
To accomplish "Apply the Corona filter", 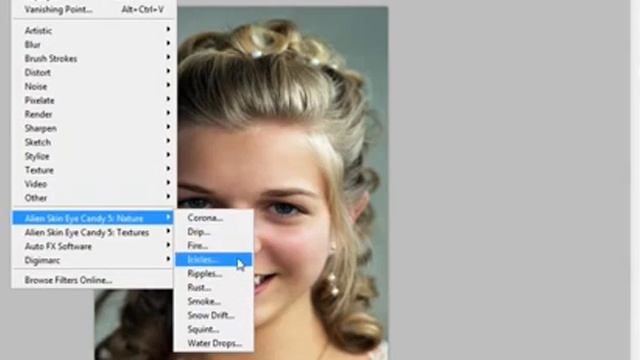I will point(213,218).
